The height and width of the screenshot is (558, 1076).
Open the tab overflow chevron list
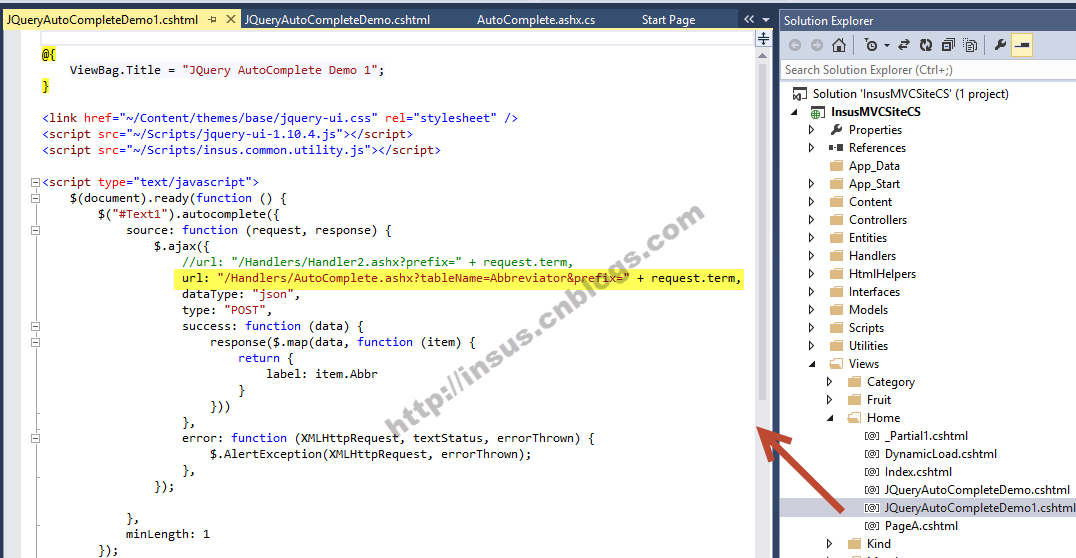pos(749,20)
